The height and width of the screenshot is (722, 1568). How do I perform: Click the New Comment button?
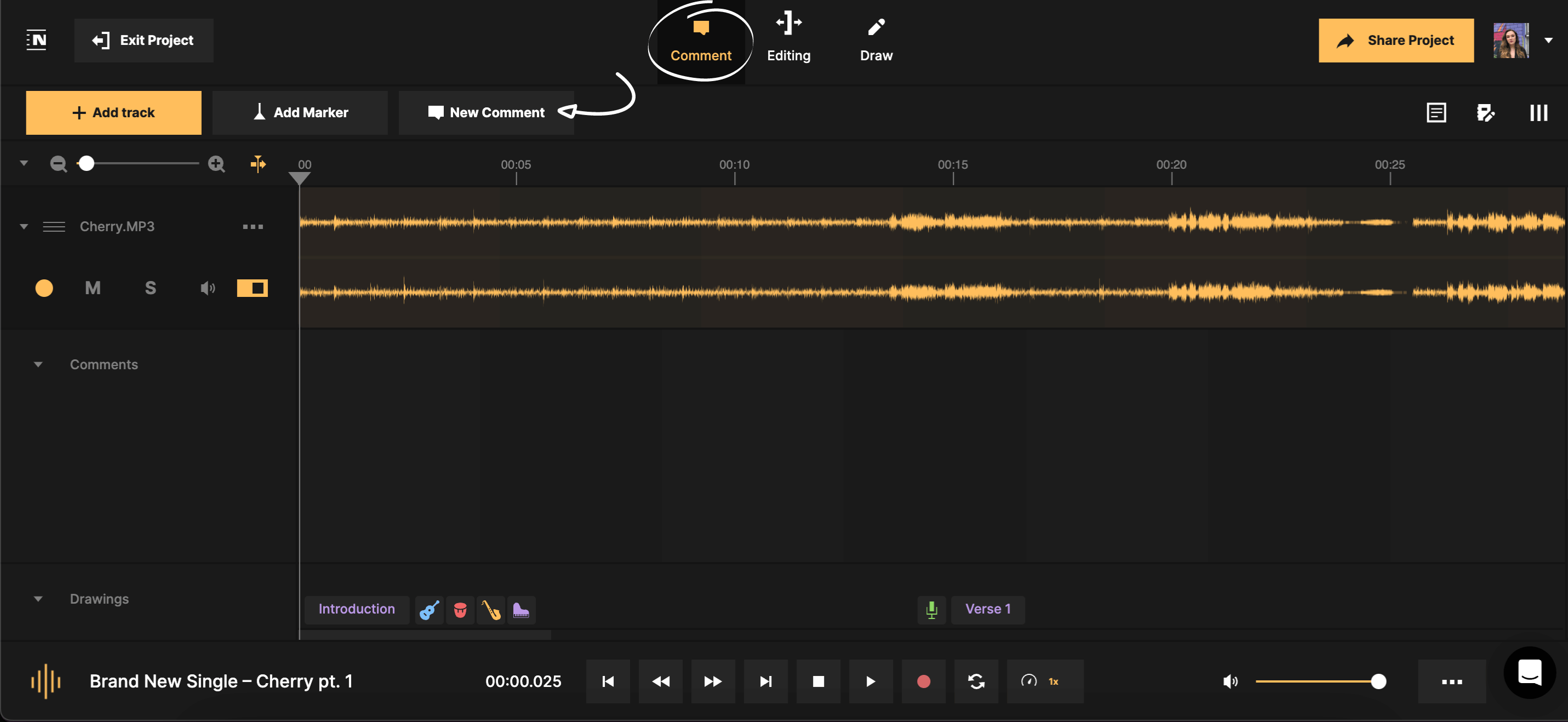(x=486, y=112)
